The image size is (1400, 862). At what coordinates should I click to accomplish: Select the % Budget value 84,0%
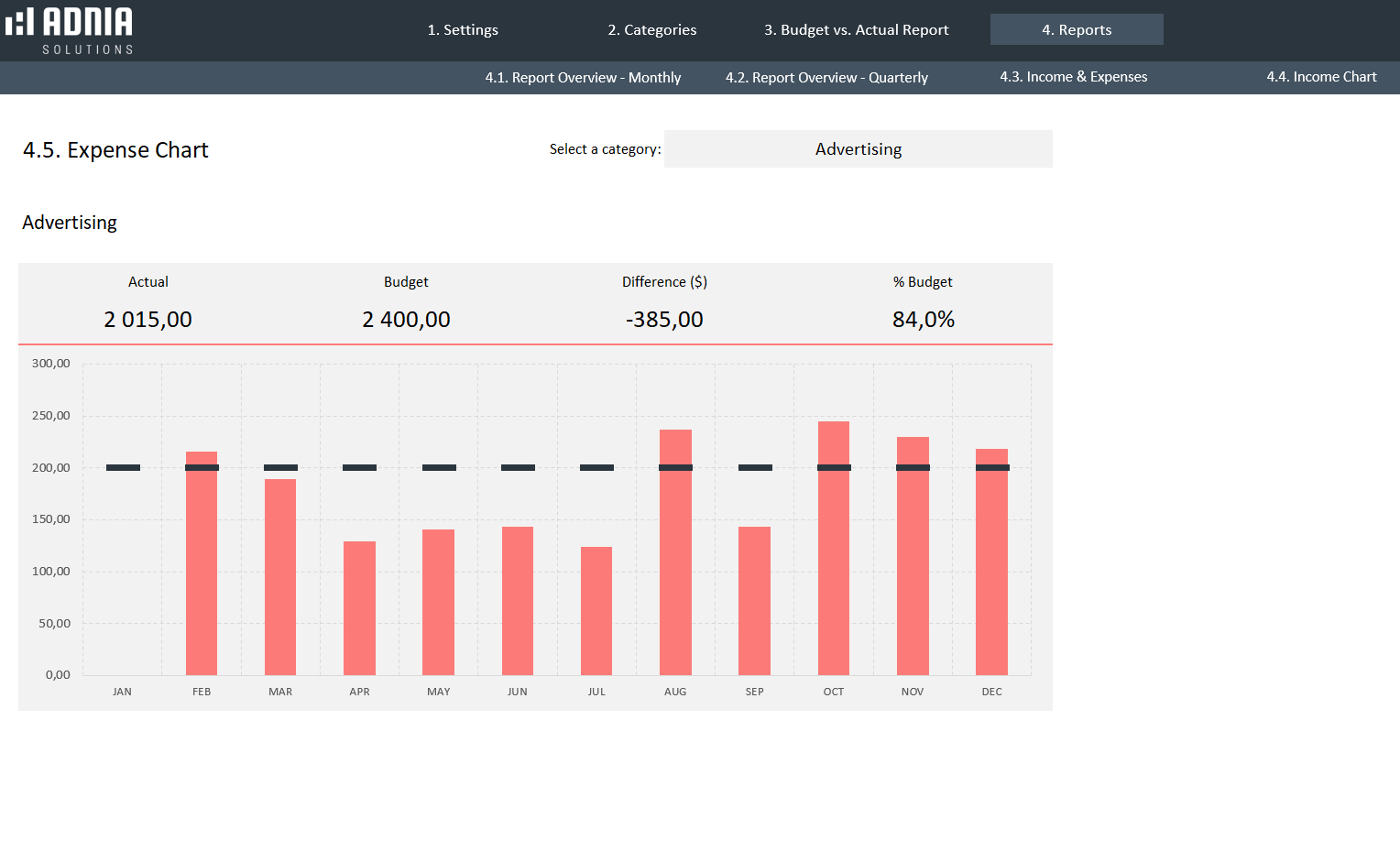pyautogui.click(x=923, y=320)
